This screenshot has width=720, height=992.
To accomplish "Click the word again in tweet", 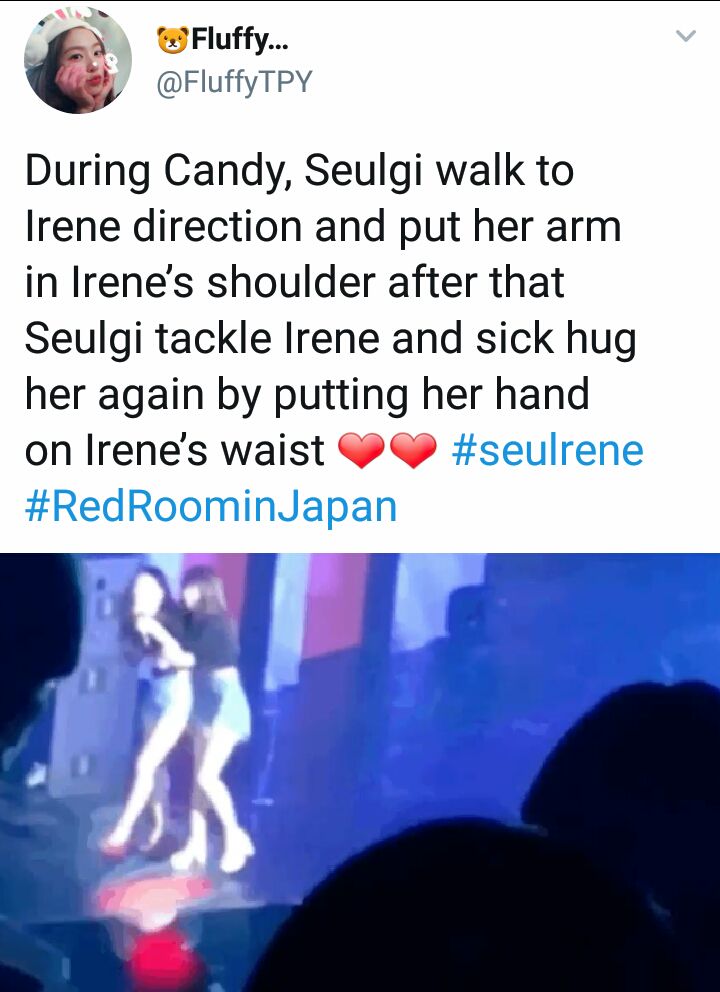I will pos(151,395).
